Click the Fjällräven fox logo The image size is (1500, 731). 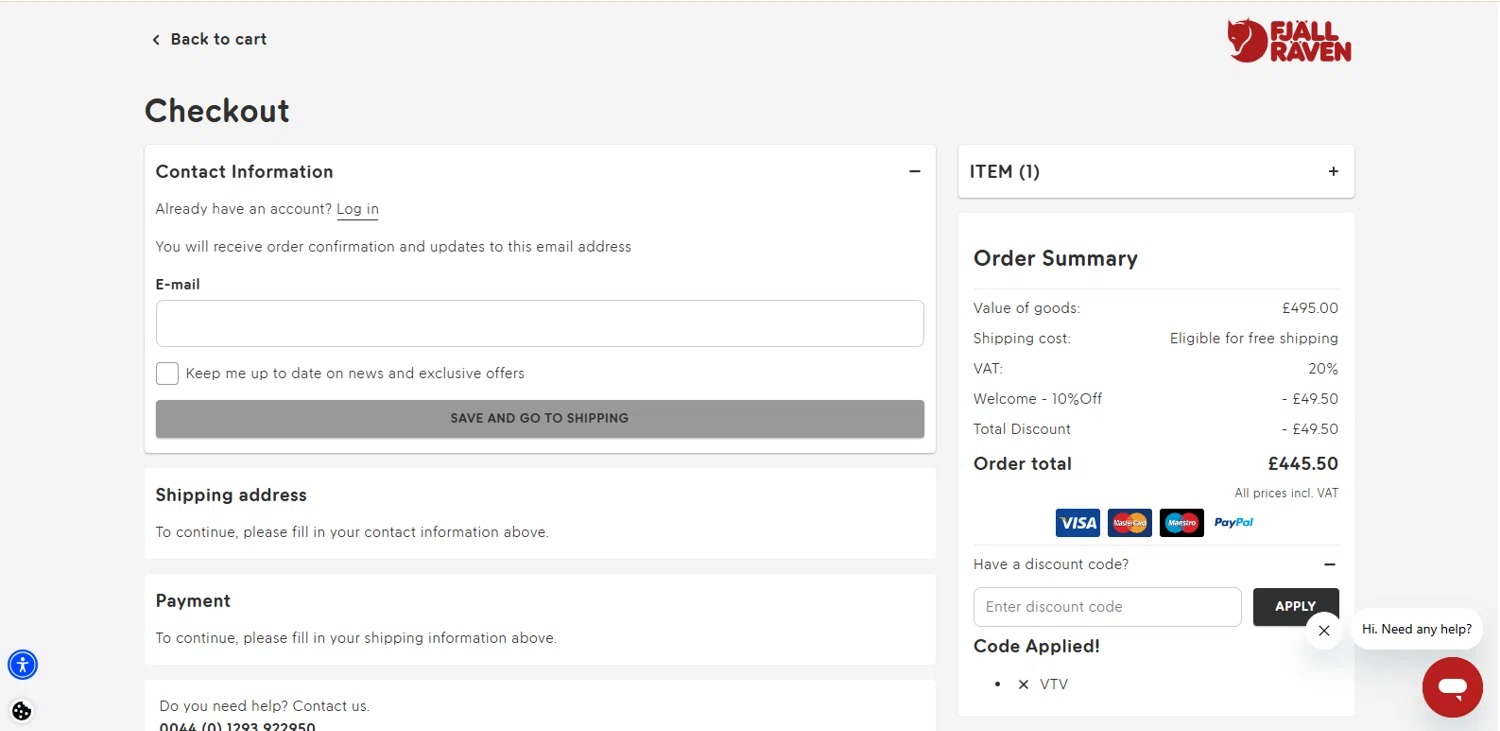(1289, 41)
